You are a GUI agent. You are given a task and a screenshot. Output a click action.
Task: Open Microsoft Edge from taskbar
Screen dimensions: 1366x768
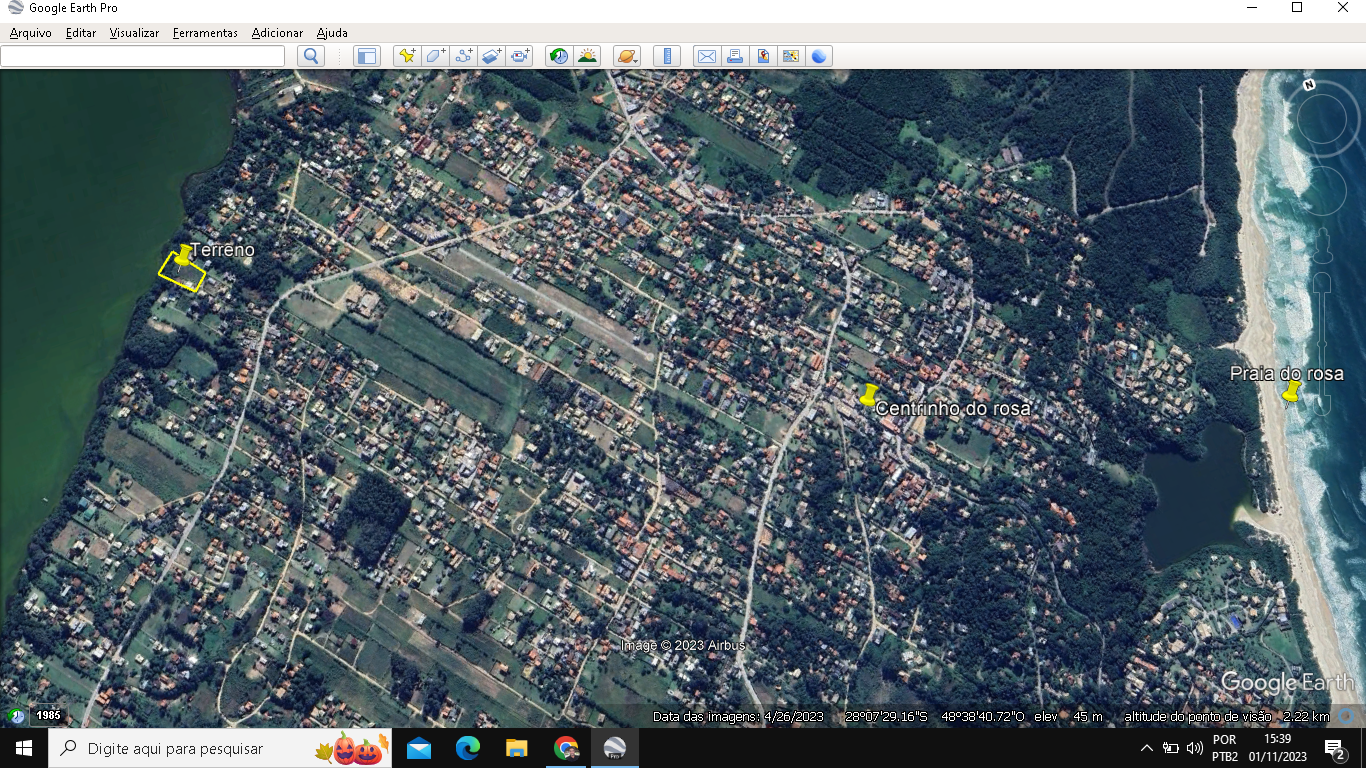pyautogui.click(x=468, y=748)
